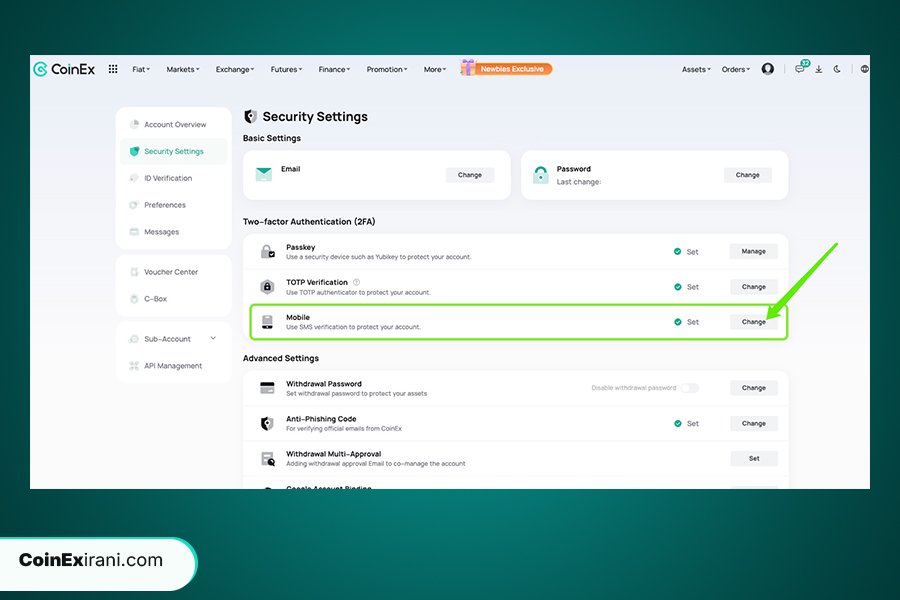The width and height of the screenshot is (900, 600).
Task: Open the More dropdown menu
Action: (x=435, y=69)
